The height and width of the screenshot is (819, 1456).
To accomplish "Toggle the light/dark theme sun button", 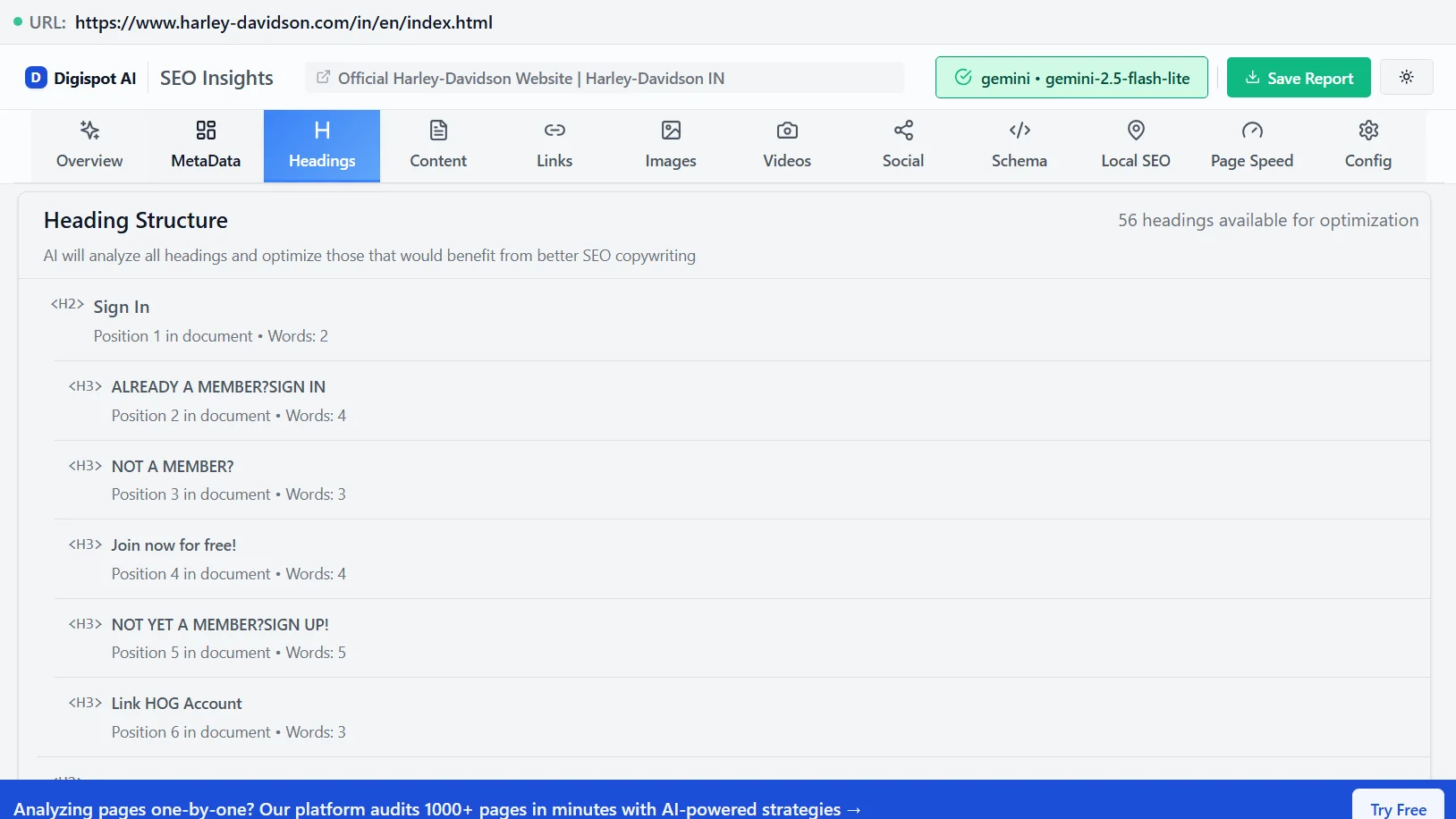I will 1407,77.
